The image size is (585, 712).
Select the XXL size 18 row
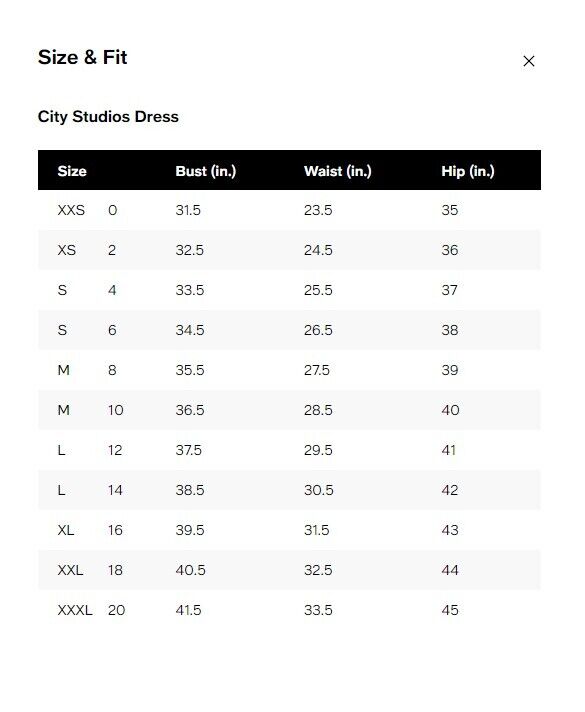289,570
